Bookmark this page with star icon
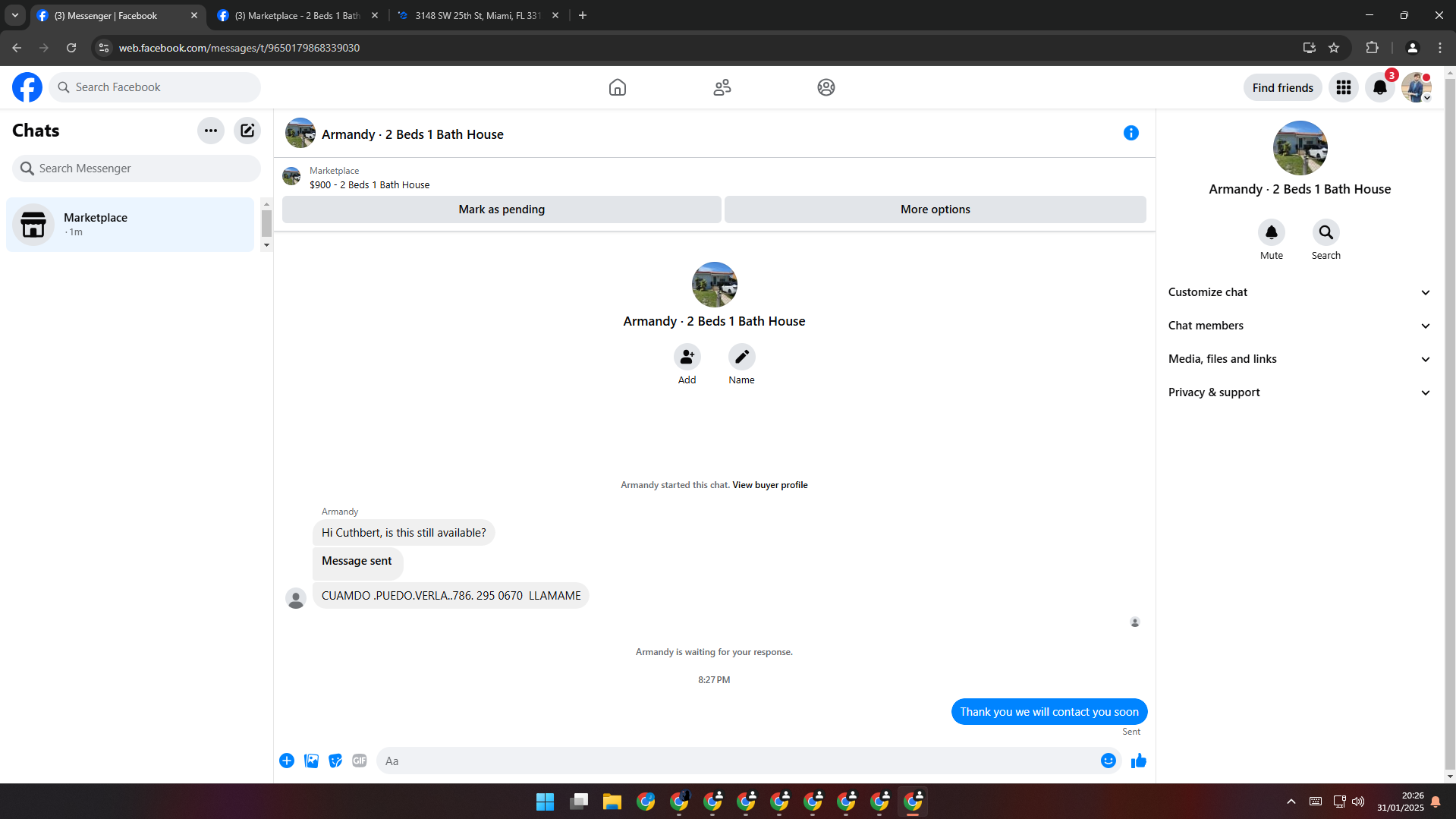Viewport: 1456px width, 819px height. tap(1334, 48)
